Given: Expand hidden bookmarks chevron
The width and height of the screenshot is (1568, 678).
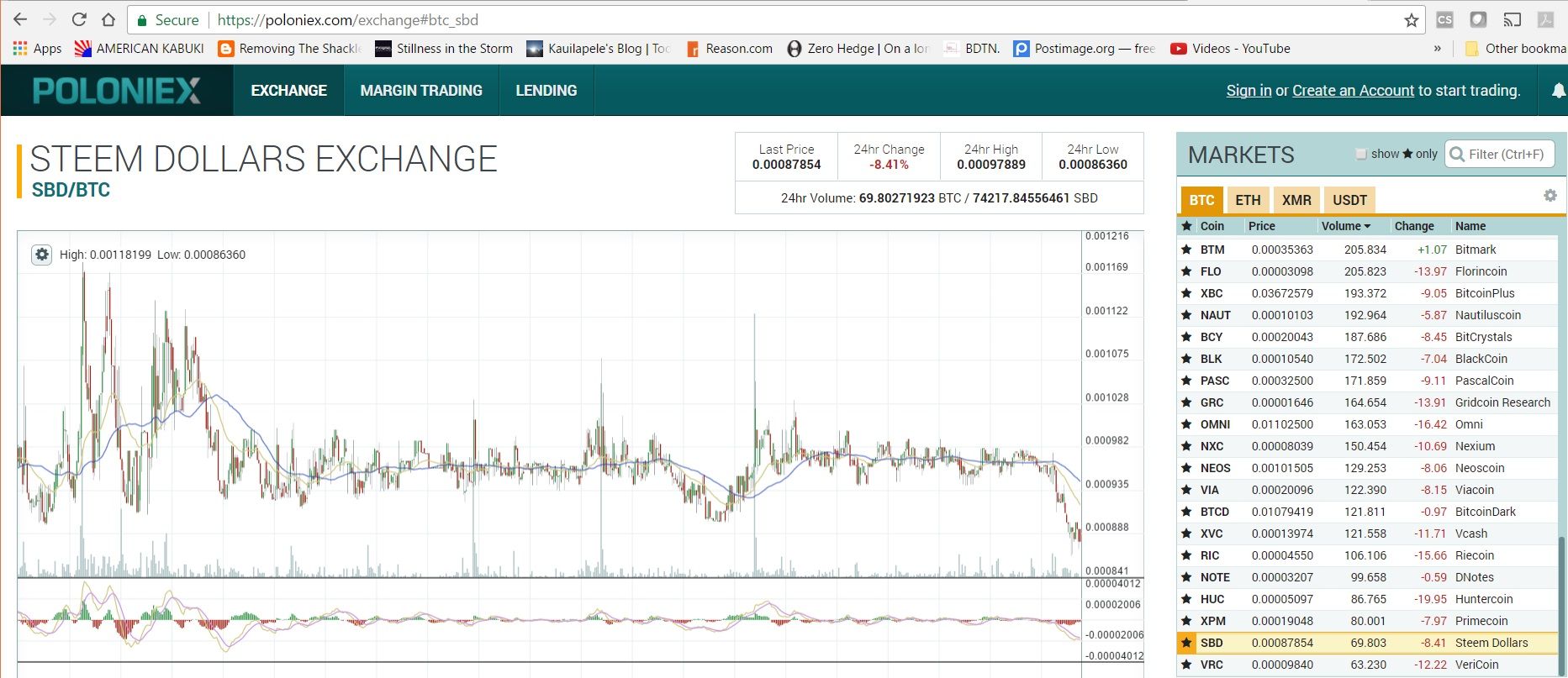Looking at the screenshot, I should pyautogui.click(x=1438, y=49).
